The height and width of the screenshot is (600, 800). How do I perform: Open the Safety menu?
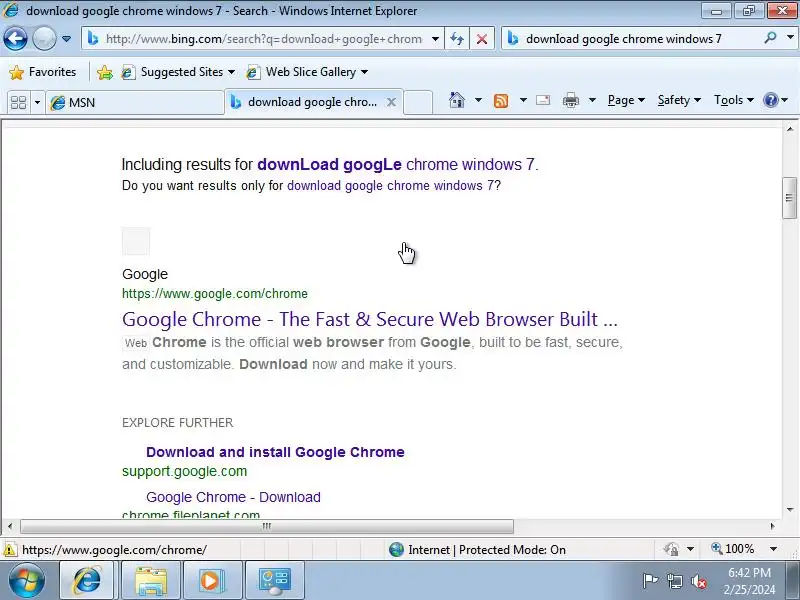[x=679, y=100]
